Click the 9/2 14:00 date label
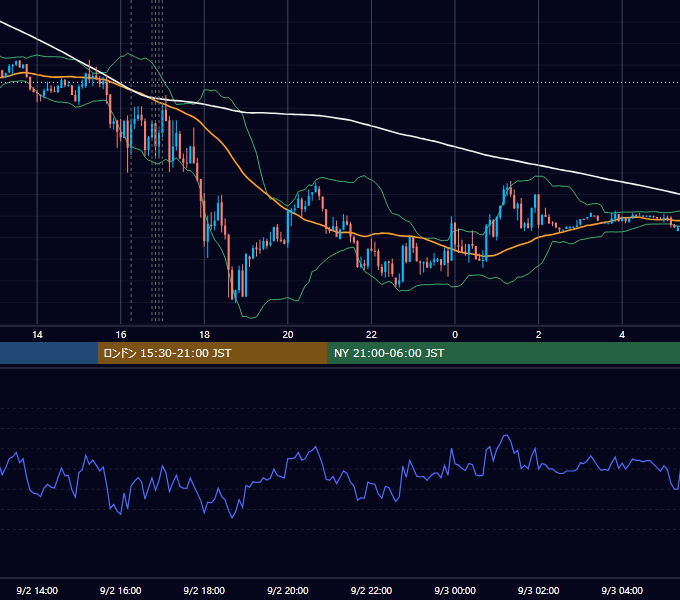Image resolution: width=680 pixels, height=600 pixels. click(37, 591)
